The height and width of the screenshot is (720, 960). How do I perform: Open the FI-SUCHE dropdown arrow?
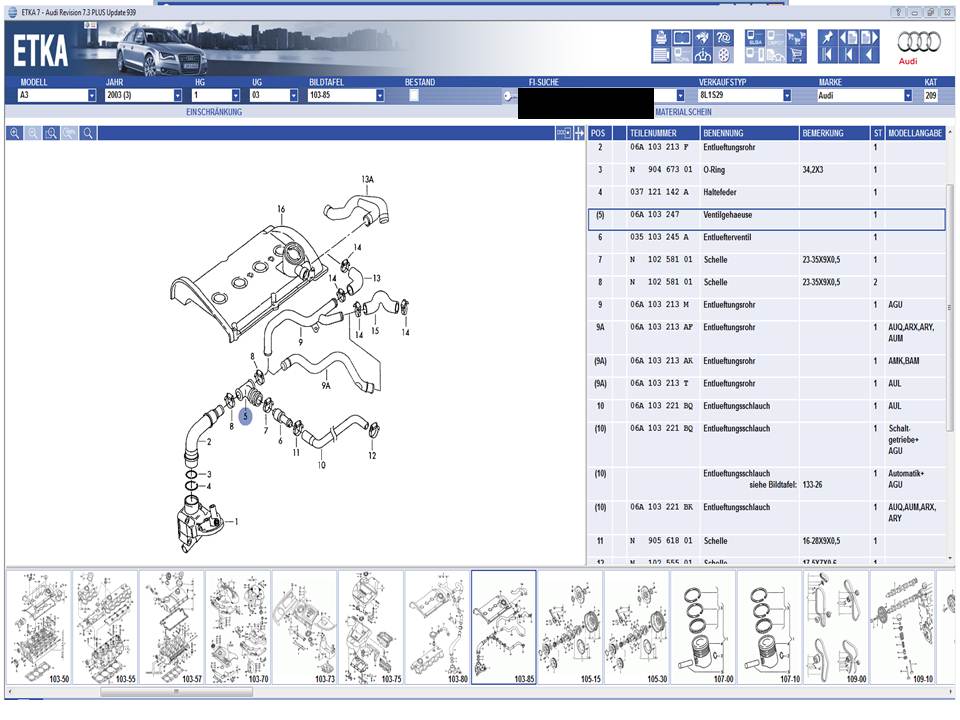[x=680, y=96]
